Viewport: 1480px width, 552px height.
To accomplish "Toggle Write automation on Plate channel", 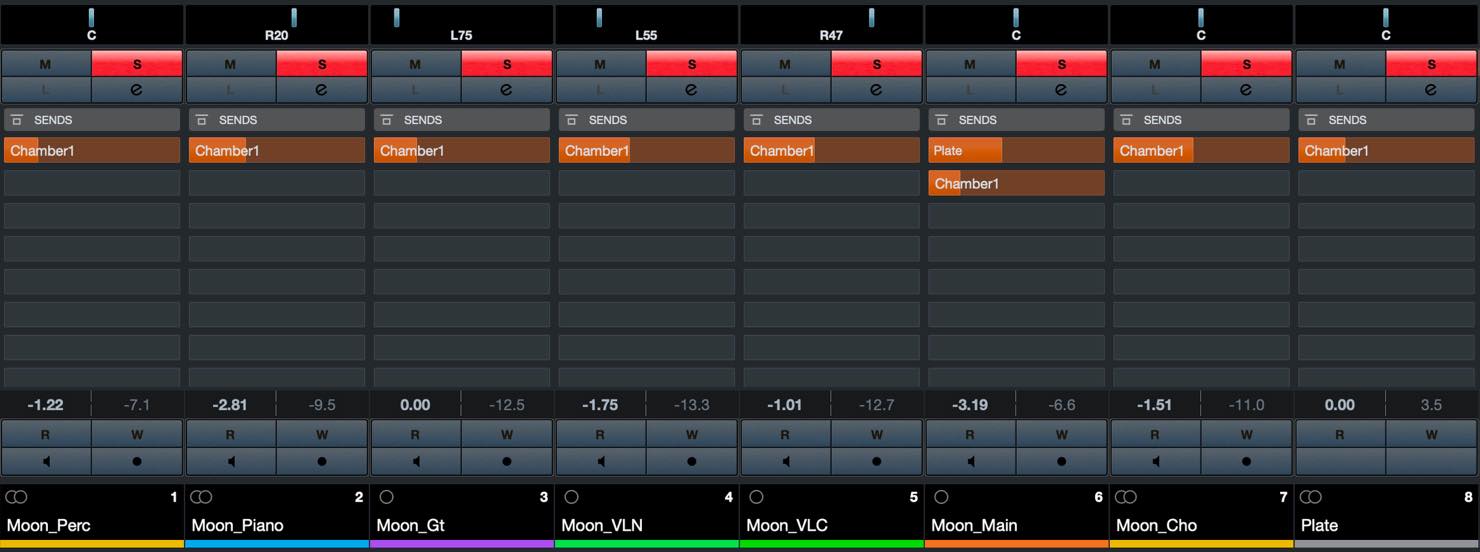I will coord(1432,434).
